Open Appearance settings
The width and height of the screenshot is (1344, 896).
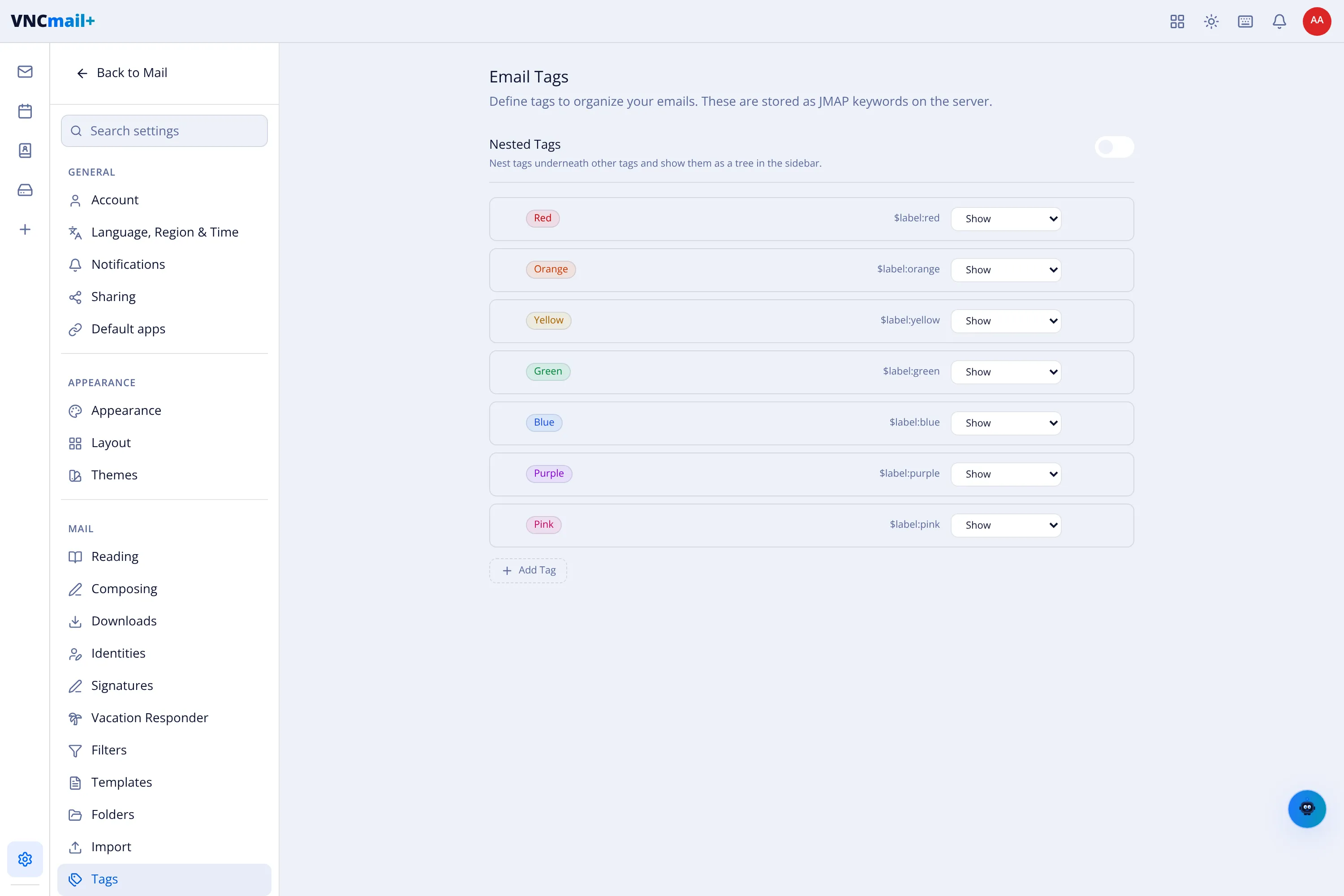point(164,411)
